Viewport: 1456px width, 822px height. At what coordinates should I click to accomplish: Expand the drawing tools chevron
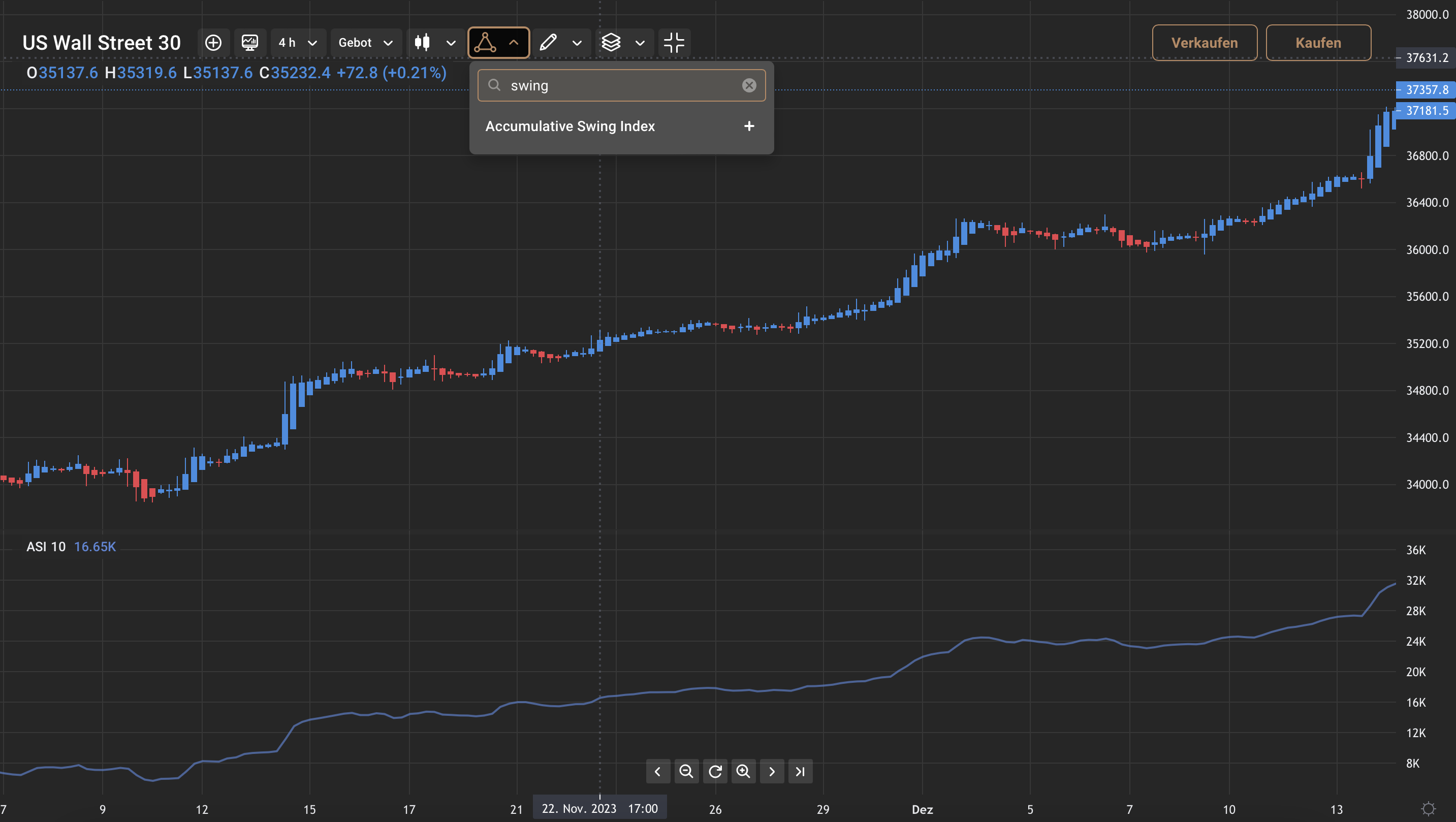[577, 43]
